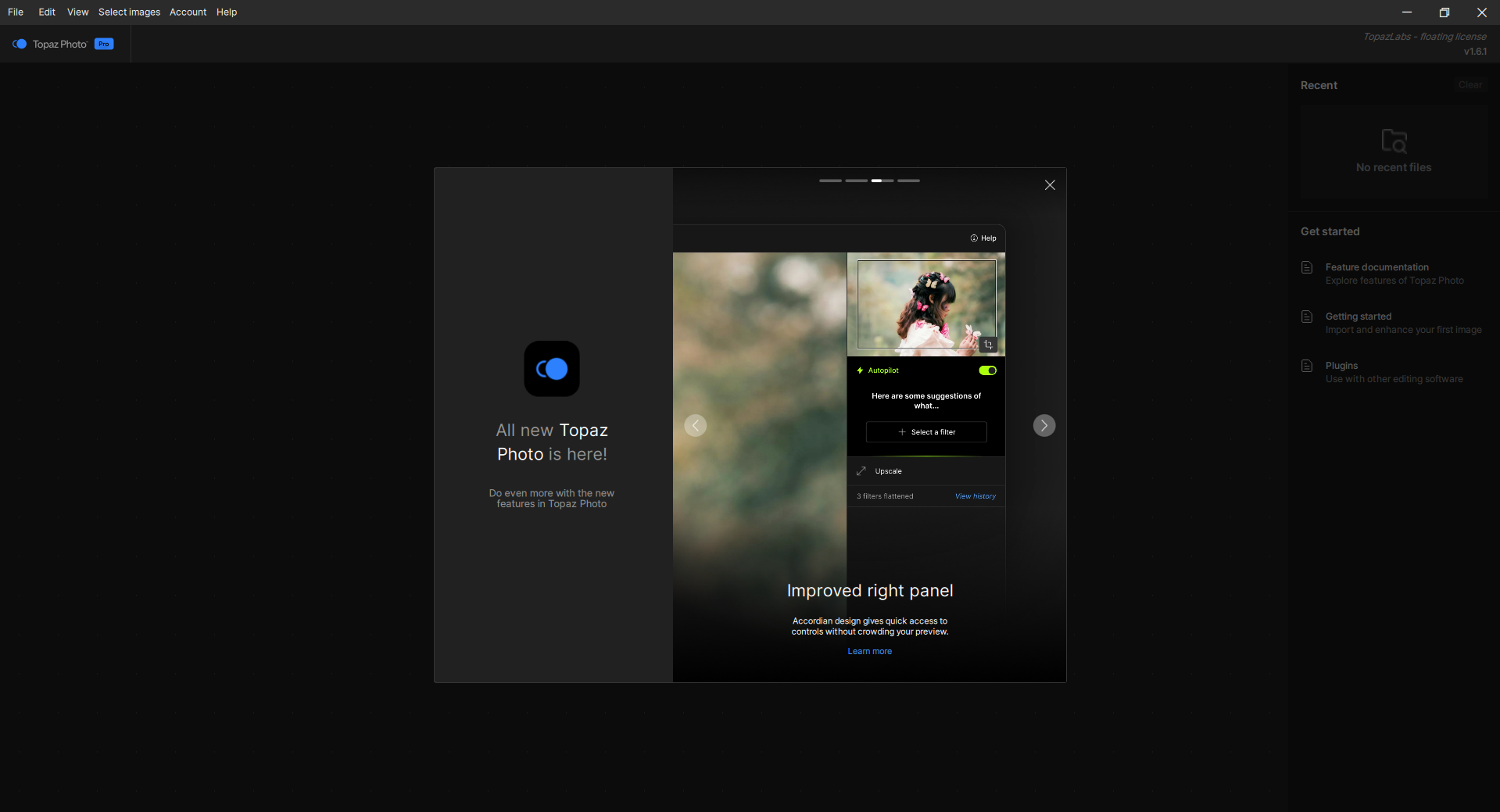The image size is (1500, 812).
Task: Open the View menu
Action: (x=77, y=12)
